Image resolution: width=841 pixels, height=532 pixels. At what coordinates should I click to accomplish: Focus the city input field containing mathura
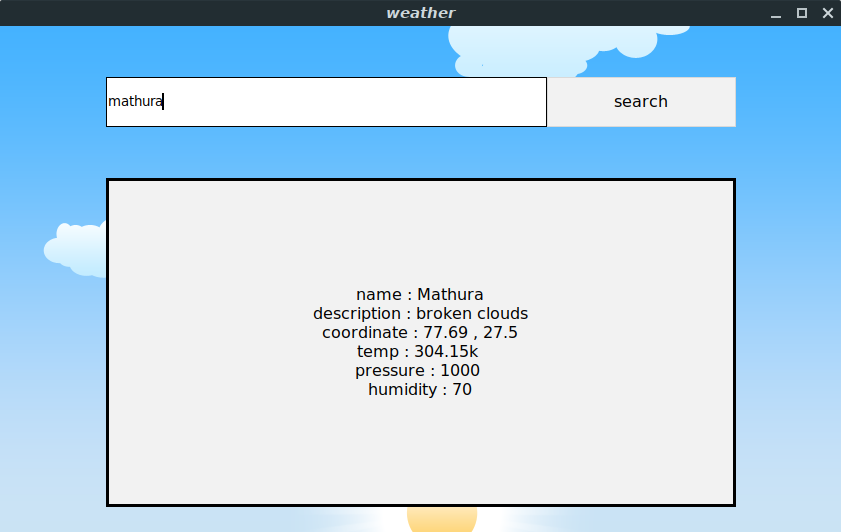pyautogui.click(x=326, y=102)
